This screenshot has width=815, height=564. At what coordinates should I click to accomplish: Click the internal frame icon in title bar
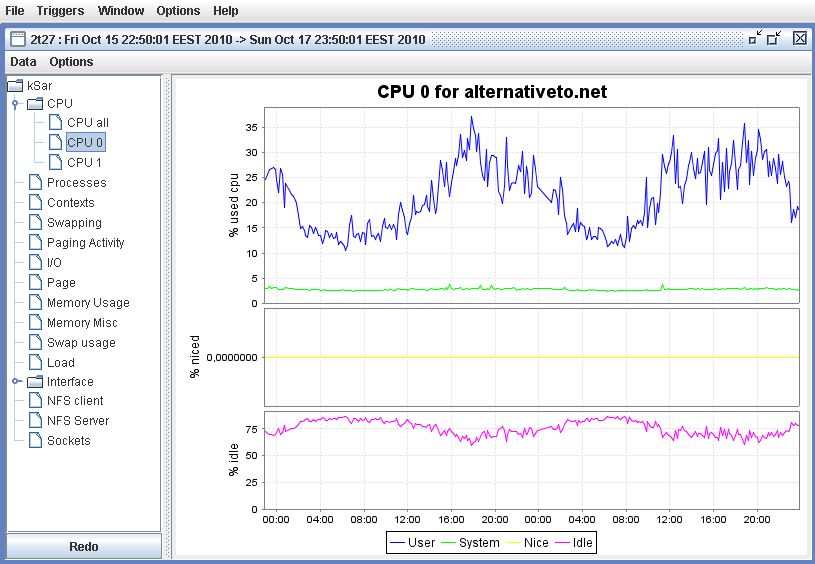tap(17, 39)
